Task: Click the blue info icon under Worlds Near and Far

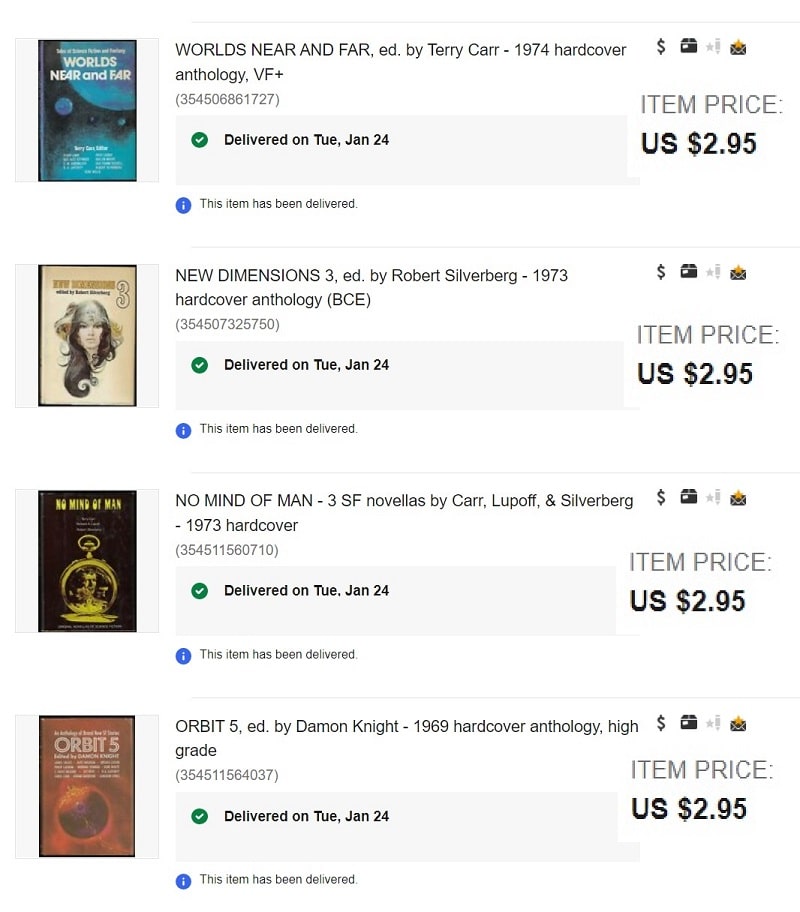Action: 183,205
